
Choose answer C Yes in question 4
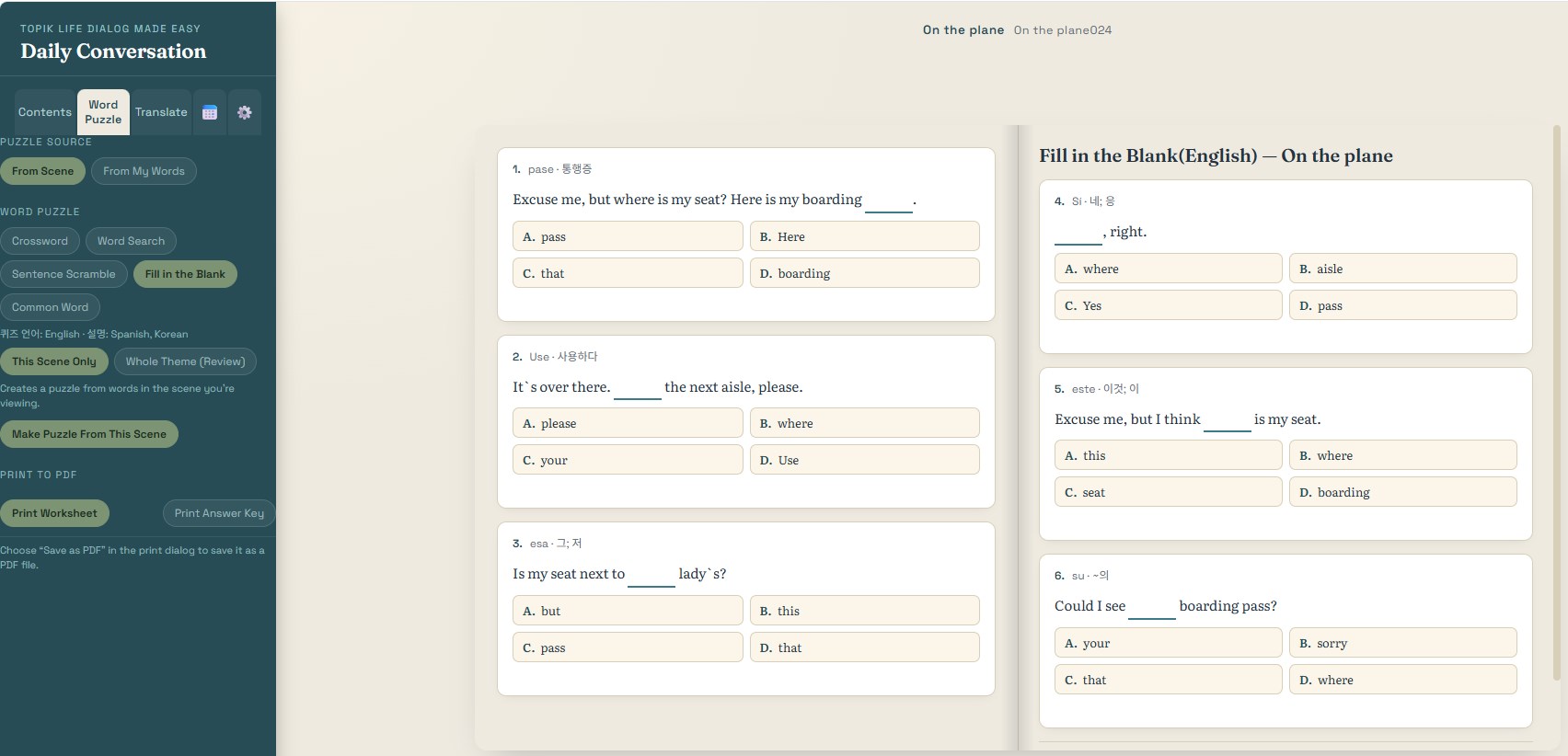(1168, 305)
